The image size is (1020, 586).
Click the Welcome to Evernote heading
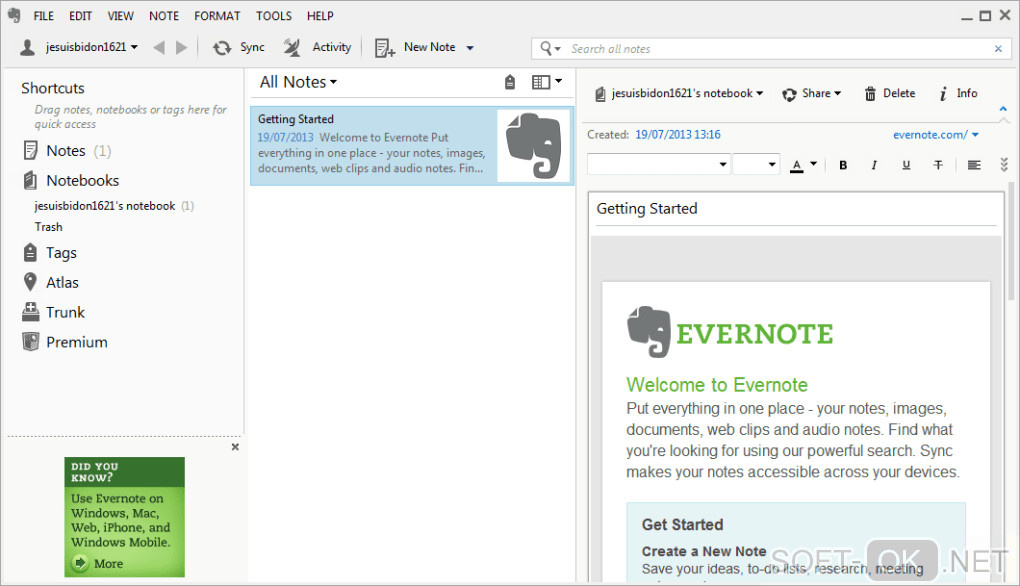coord(717,385)
